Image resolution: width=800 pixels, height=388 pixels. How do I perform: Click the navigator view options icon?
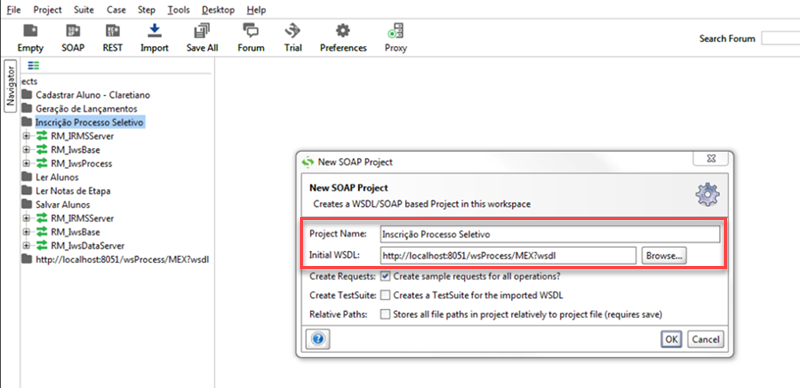click(x=34, y=65)
